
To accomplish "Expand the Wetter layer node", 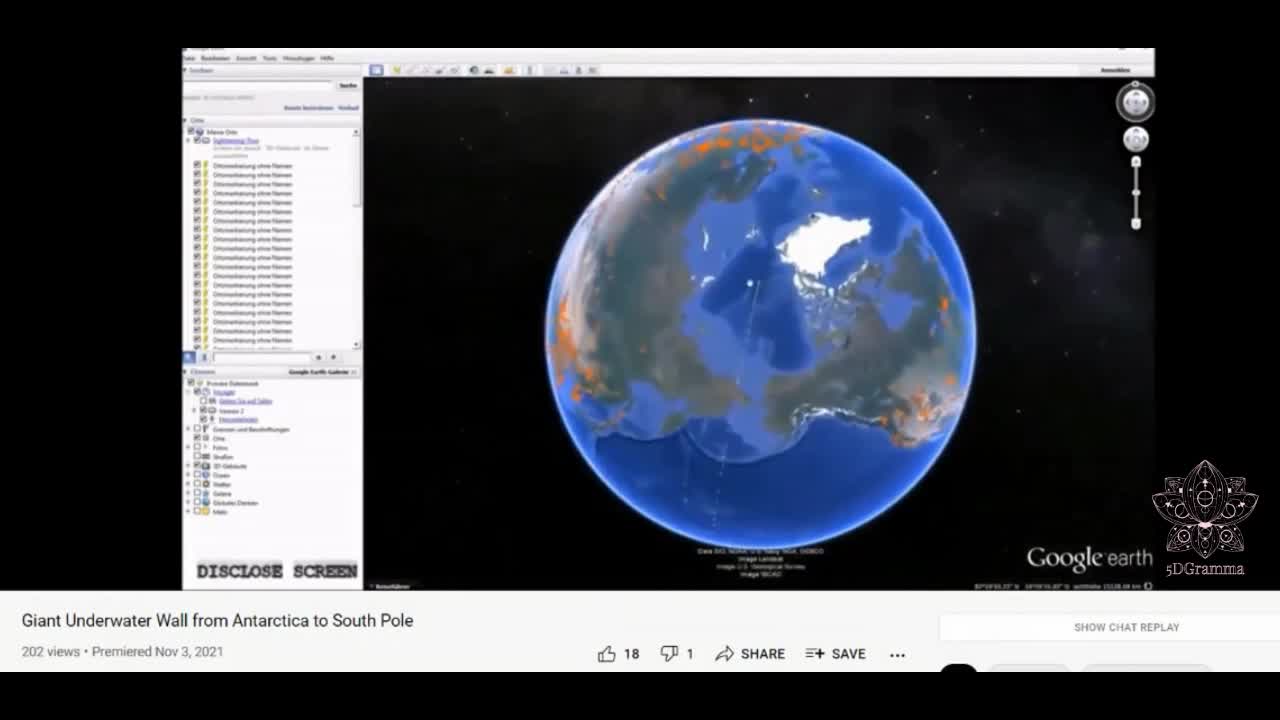I will [188, 484].
